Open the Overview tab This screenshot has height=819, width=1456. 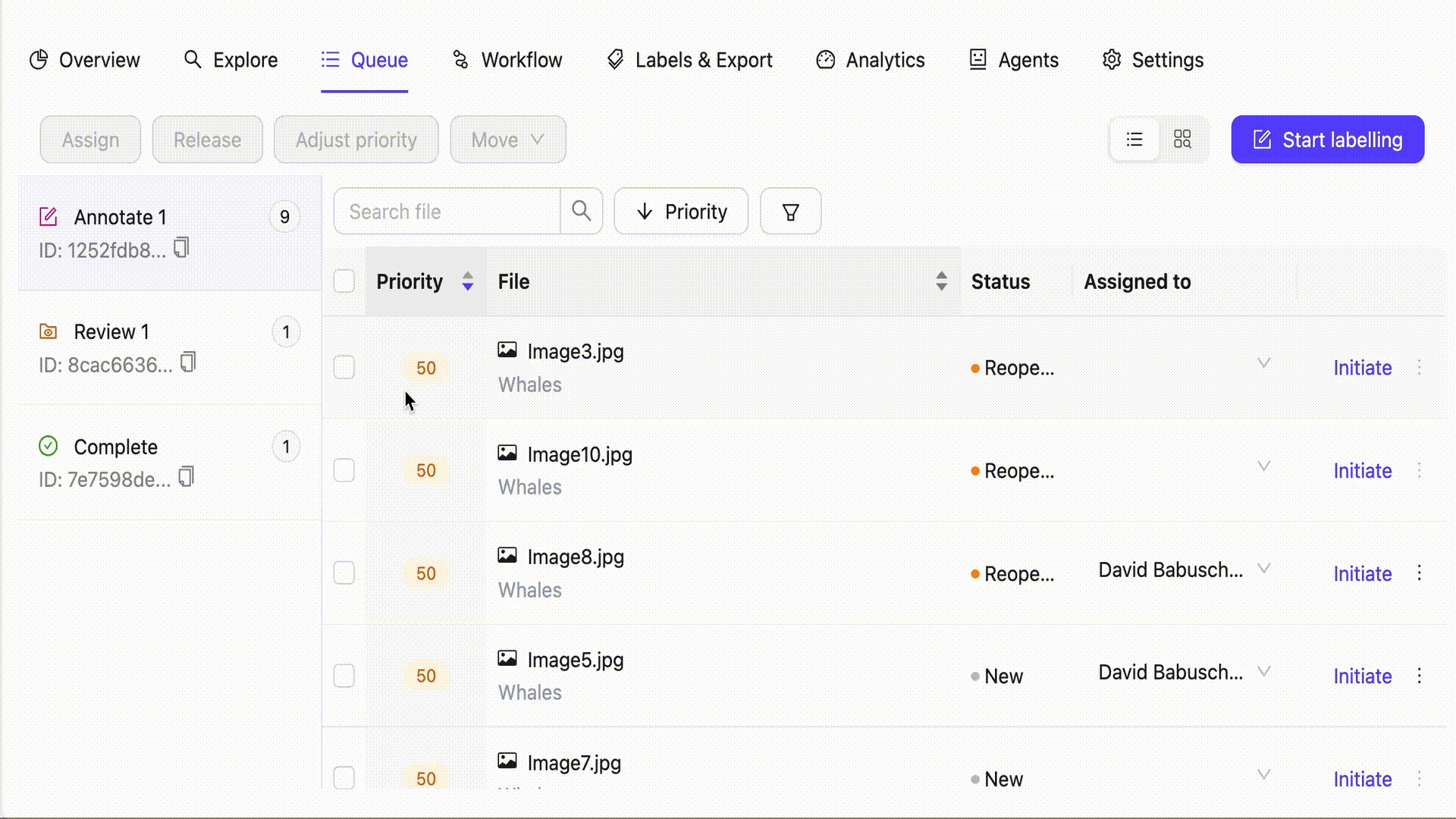(84, 60)
